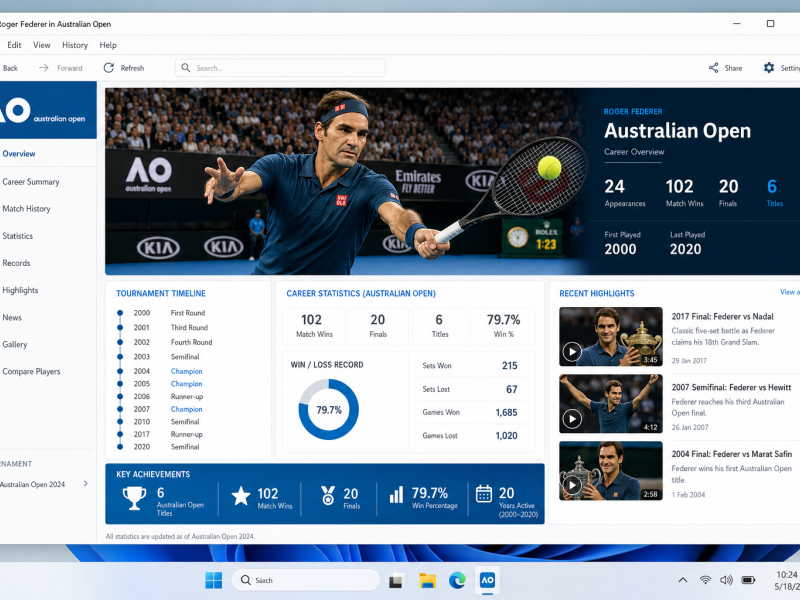Click the battery tray icon
800x600 pixels.
point(748,580)
